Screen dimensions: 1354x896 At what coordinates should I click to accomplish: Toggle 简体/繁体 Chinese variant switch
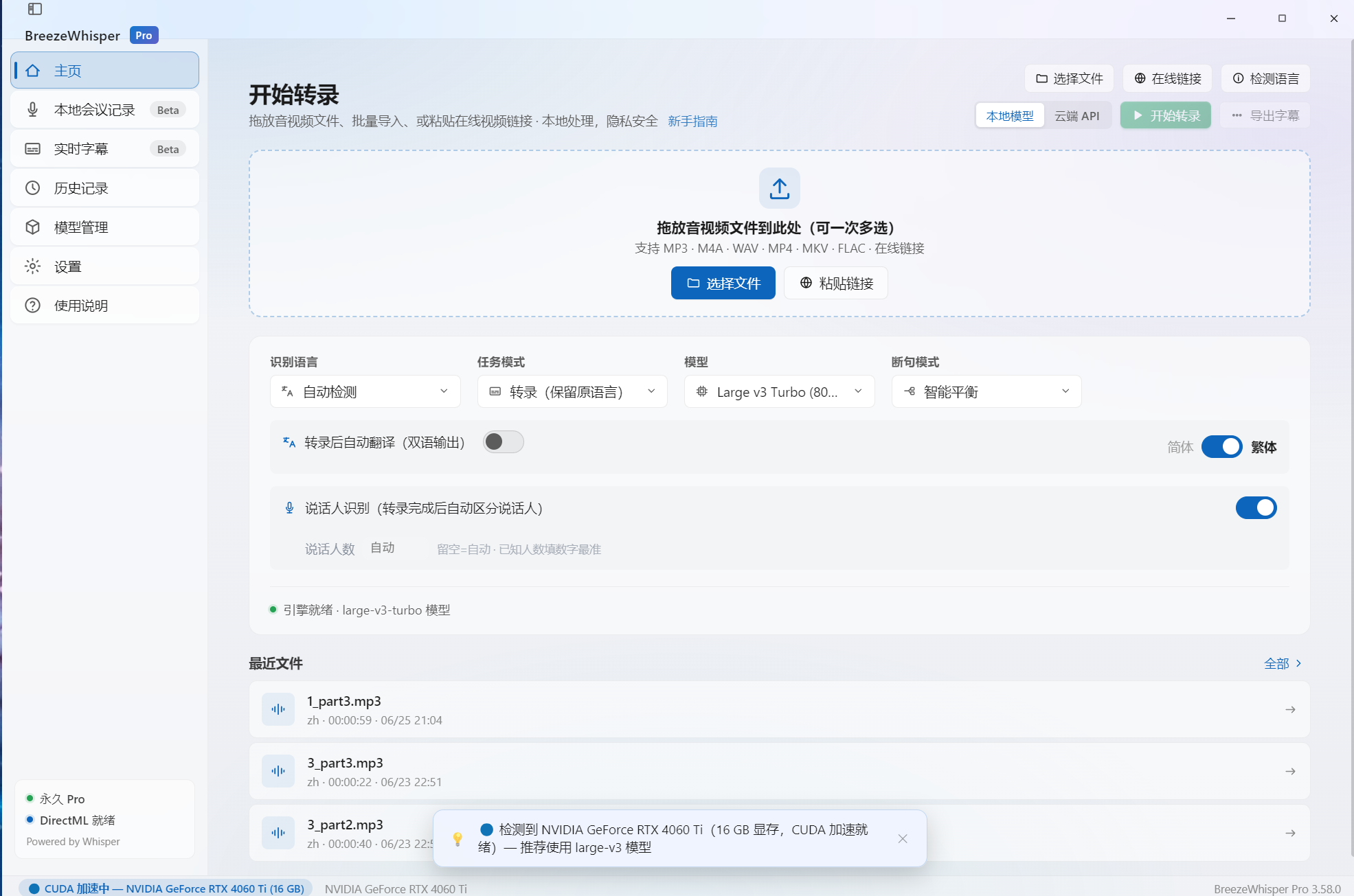coord(1221,447)
